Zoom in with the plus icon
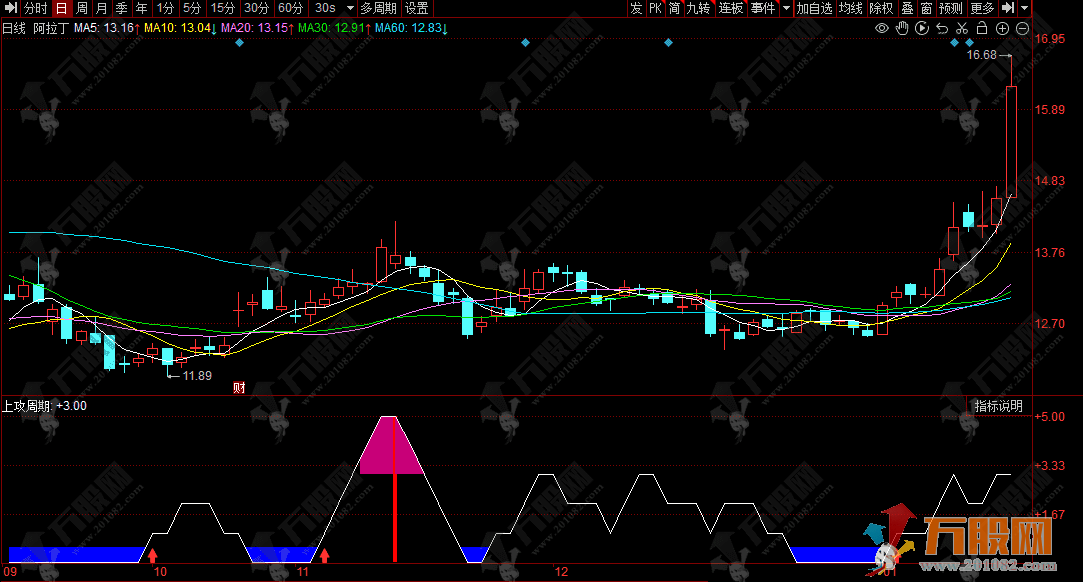 pos(1002,28)
